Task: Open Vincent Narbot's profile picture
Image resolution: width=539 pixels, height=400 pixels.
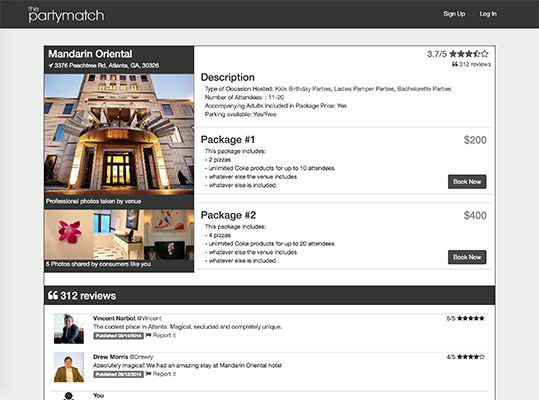Action: (x=69, y=329)
